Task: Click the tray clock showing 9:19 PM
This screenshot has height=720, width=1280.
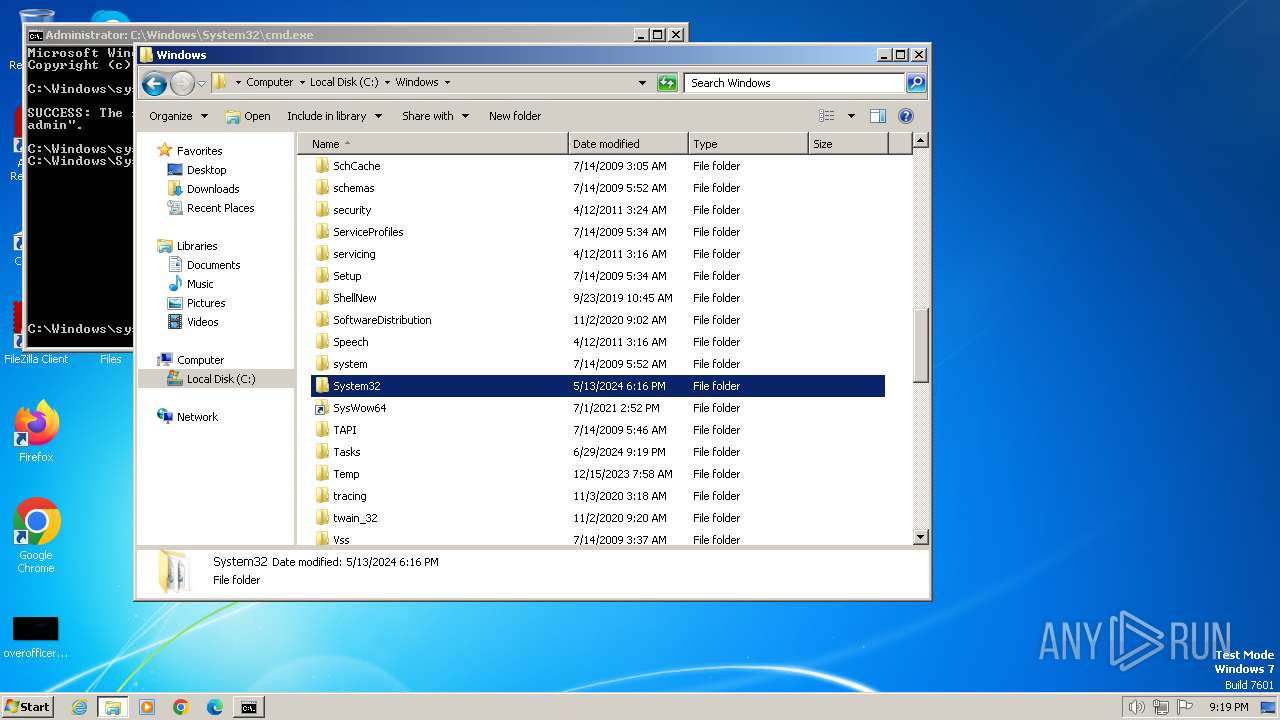Action: [1228, 707]
